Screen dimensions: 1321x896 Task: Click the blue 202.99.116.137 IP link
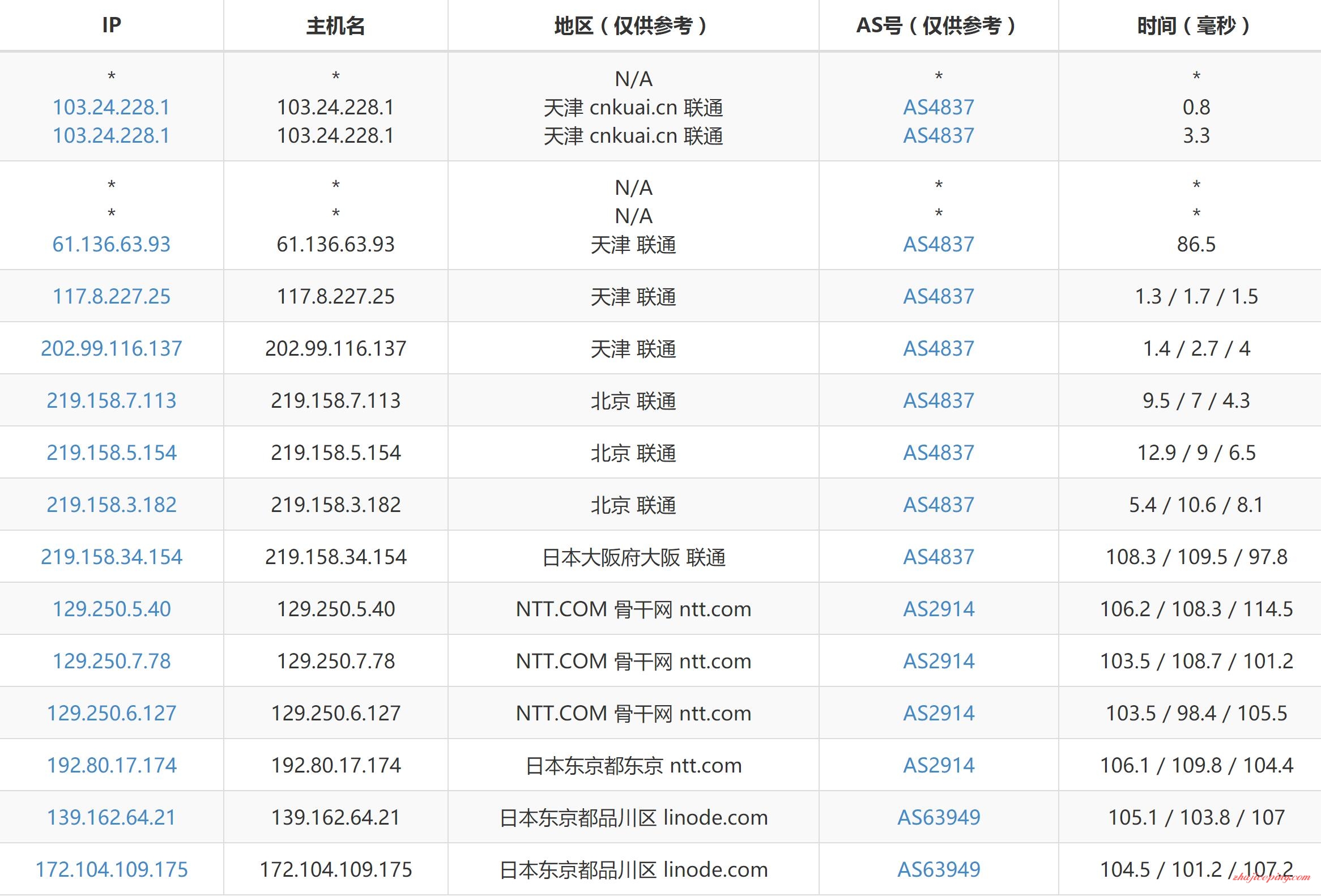(112, 348)
